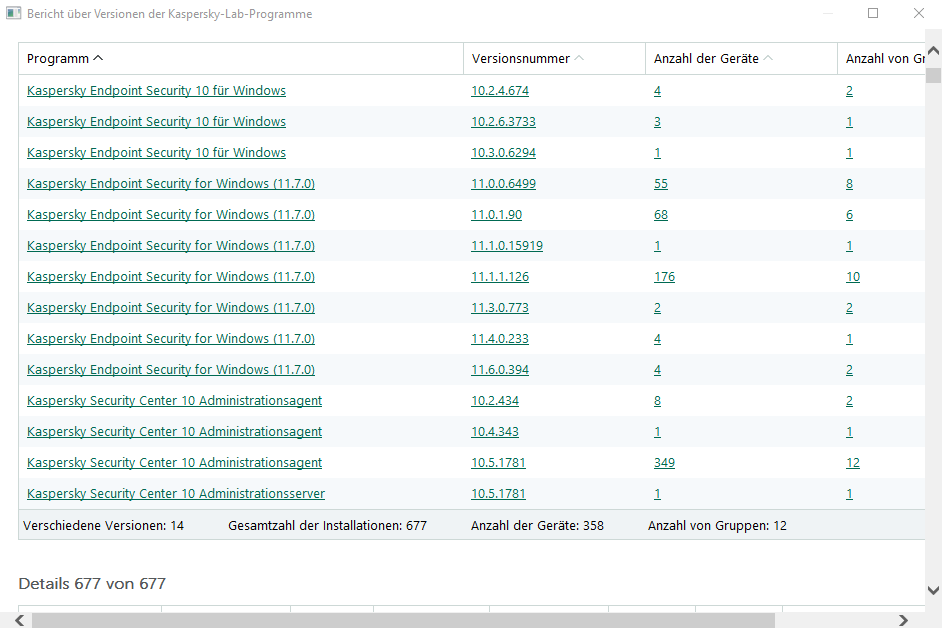Open device count 176 link
This screenshot has height=628, width=942.
pyautogui.click(x=664, y=276)
